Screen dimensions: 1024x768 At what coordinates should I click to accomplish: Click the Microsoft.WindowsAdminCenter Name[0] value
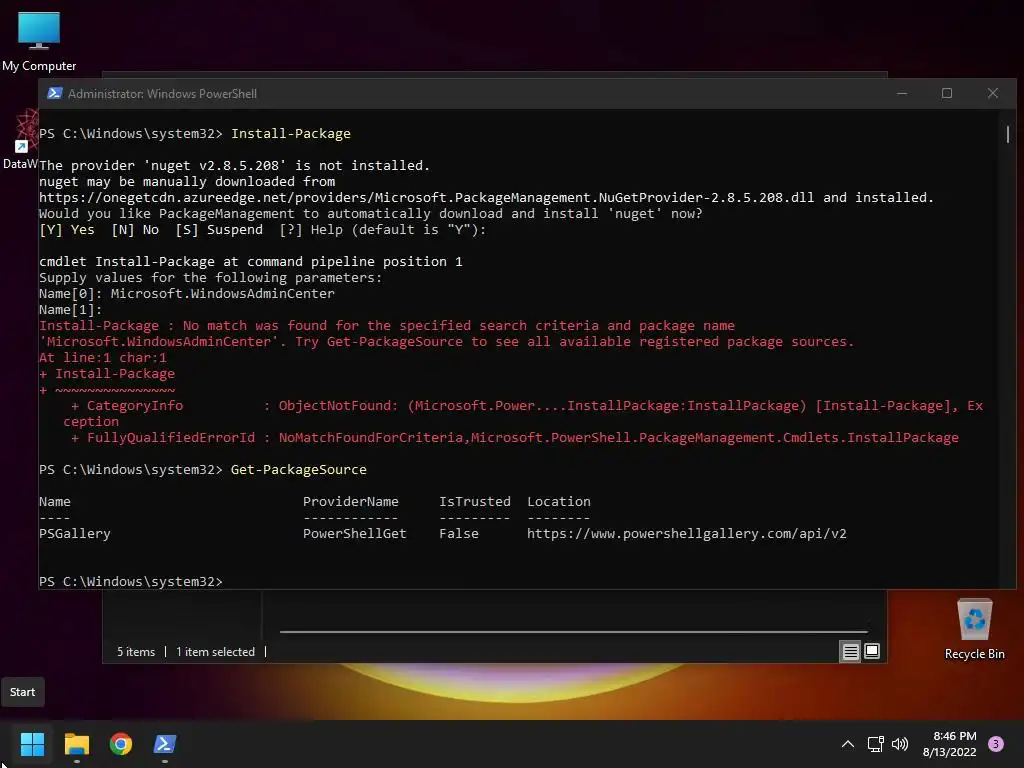click(x=222, y=293)
